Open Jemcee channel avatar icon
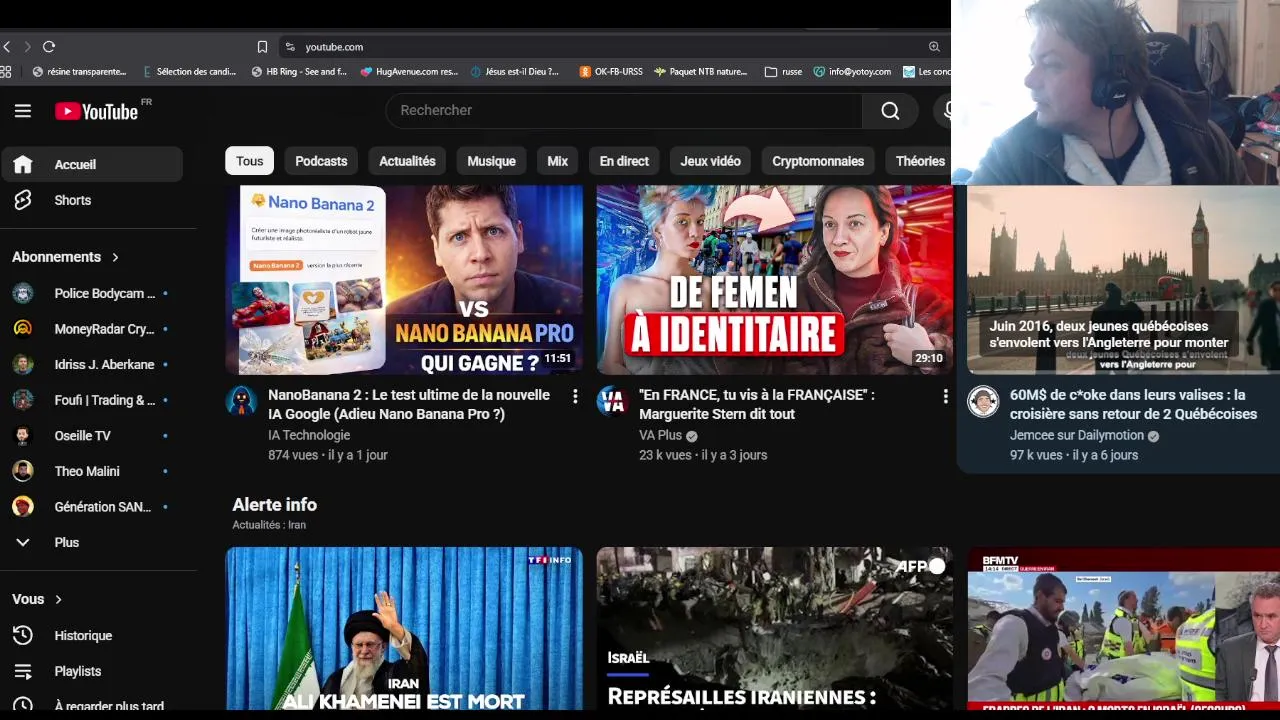 [983, 401]
